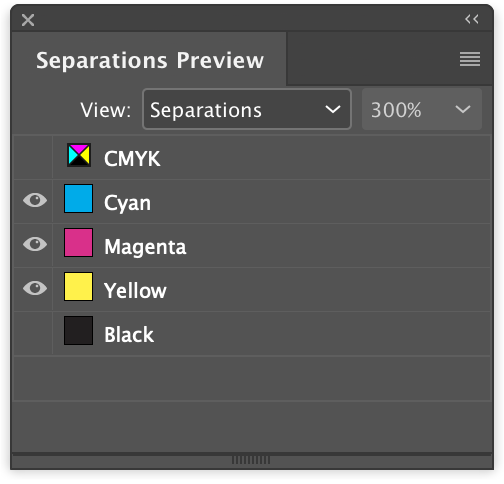Click the chevron next to 300%

click(463, 109)
